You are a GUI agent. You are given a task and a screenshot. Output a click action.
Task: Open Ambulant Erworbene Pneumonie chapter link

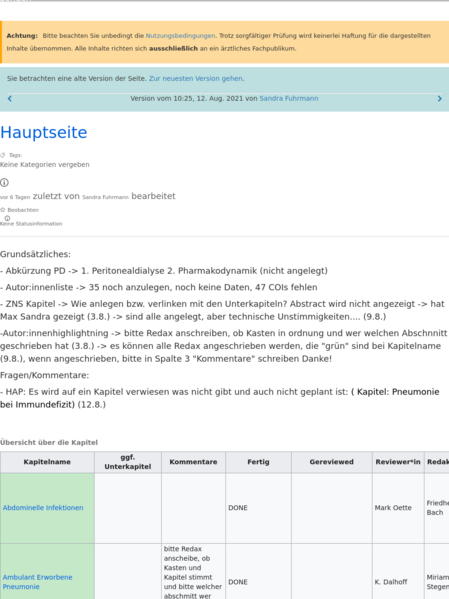[x=37, y=582]
